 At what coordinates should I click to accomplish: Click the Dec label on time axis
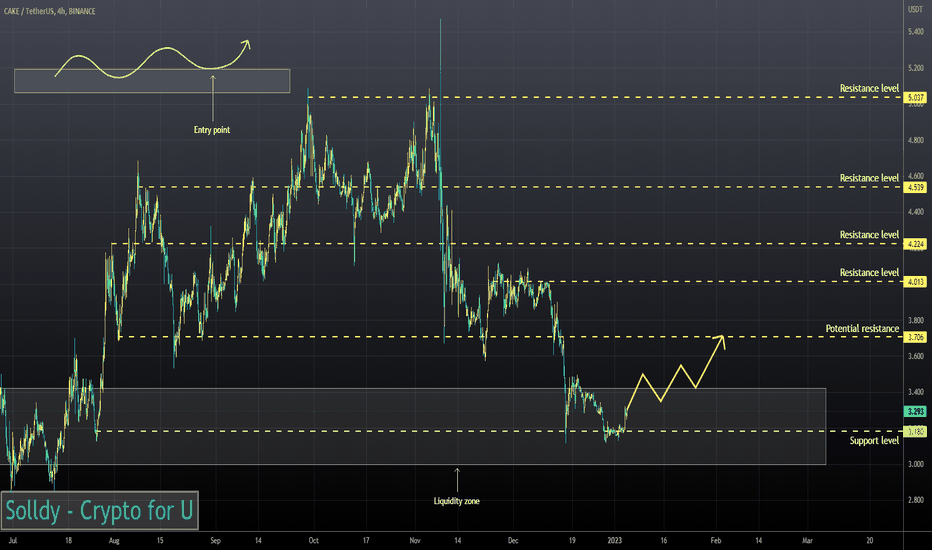pyautogui.click(x=513, y=540)
